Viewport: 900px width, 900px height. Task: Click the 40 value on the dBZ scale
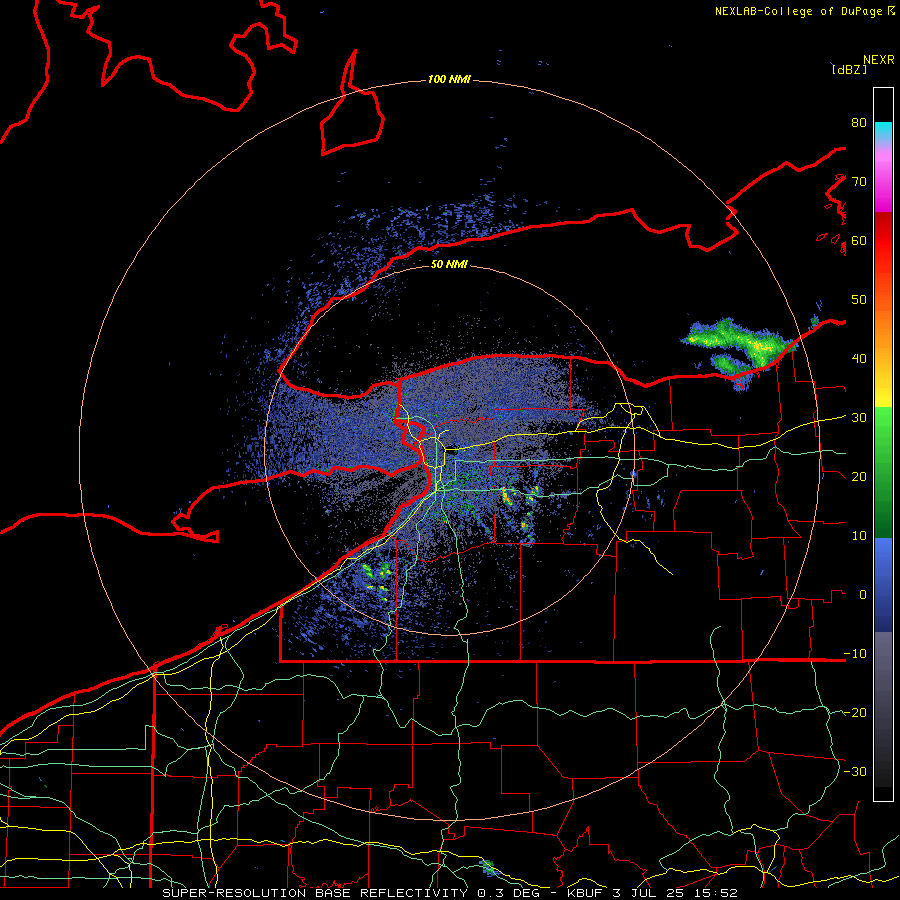coord(859,359)
